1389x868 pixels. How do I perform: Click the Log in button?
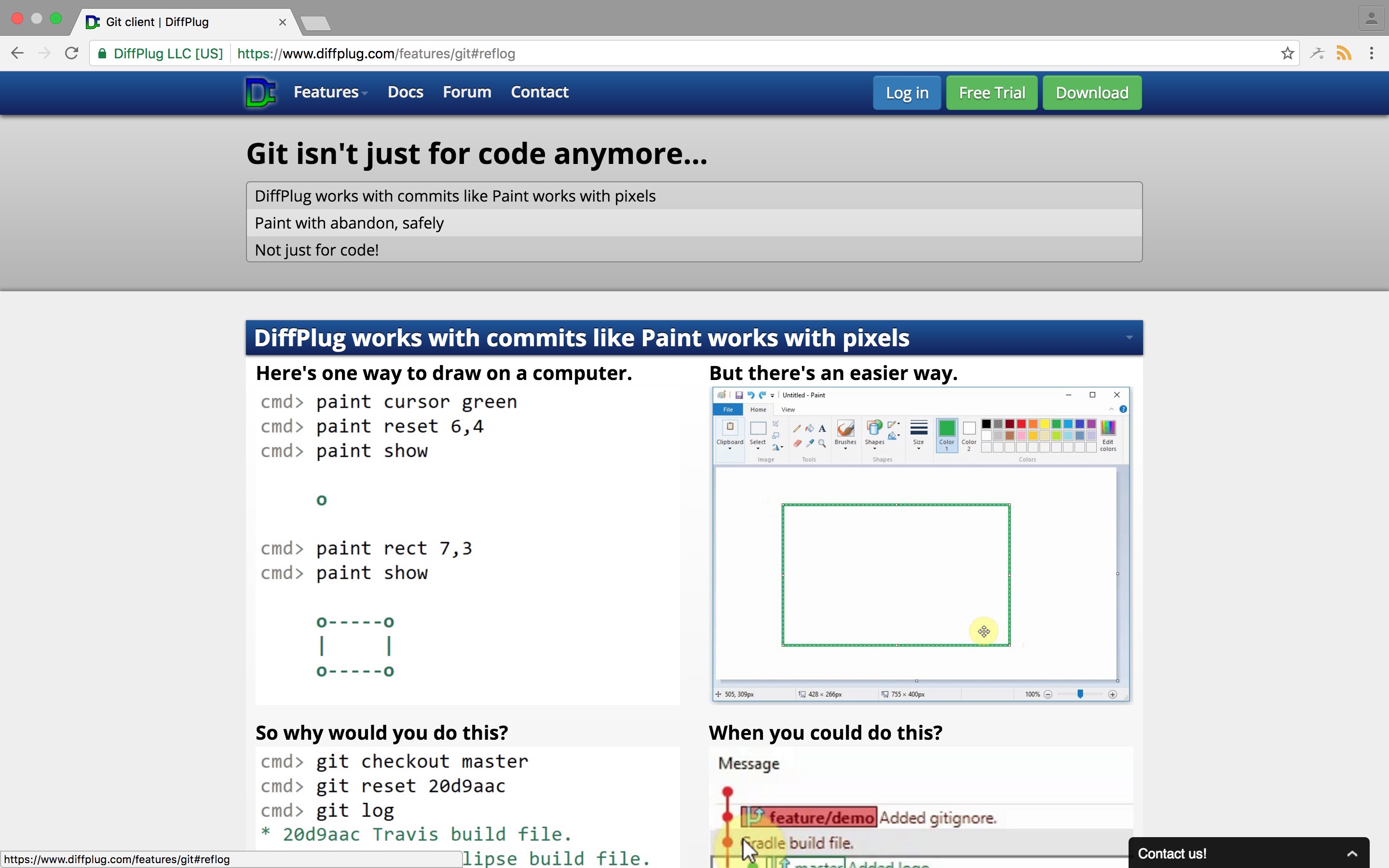(907, 93)
